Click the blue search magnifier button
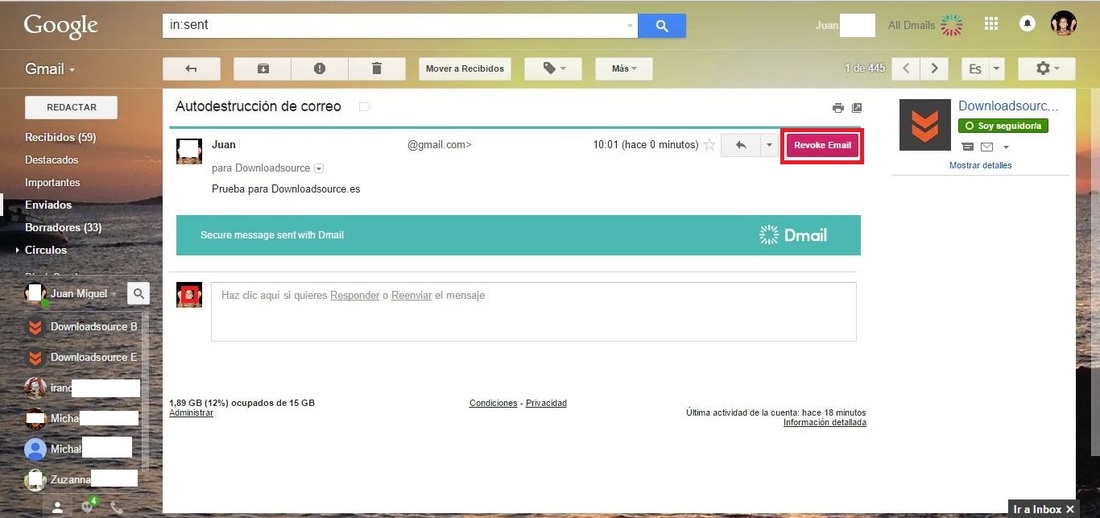The height and width of the screenshot is (518, 1100). [x=662, y=26]
